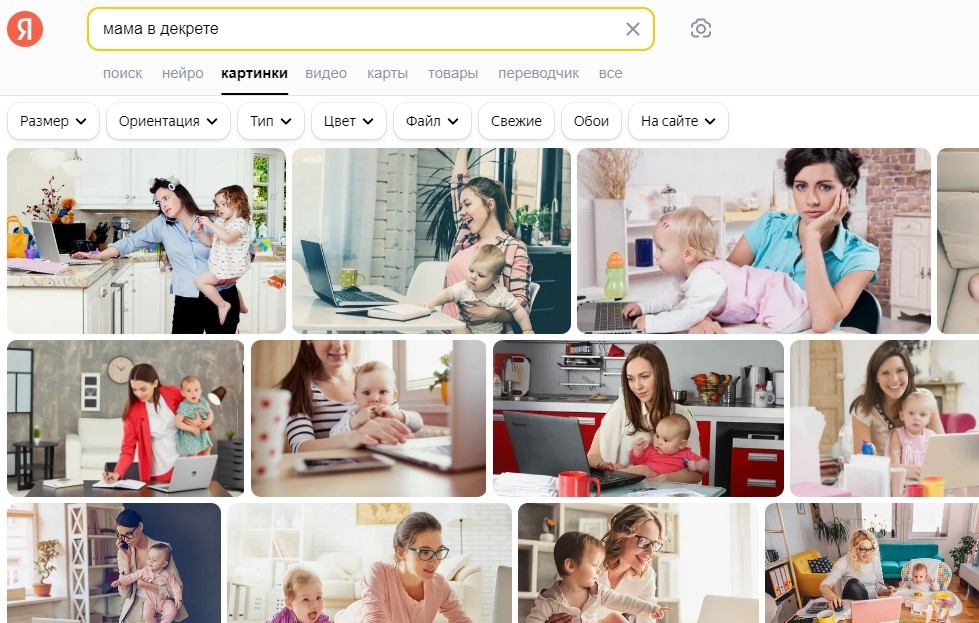Go to the карты tab
This screenshot has width=979, height=623.
click(387, 73)
